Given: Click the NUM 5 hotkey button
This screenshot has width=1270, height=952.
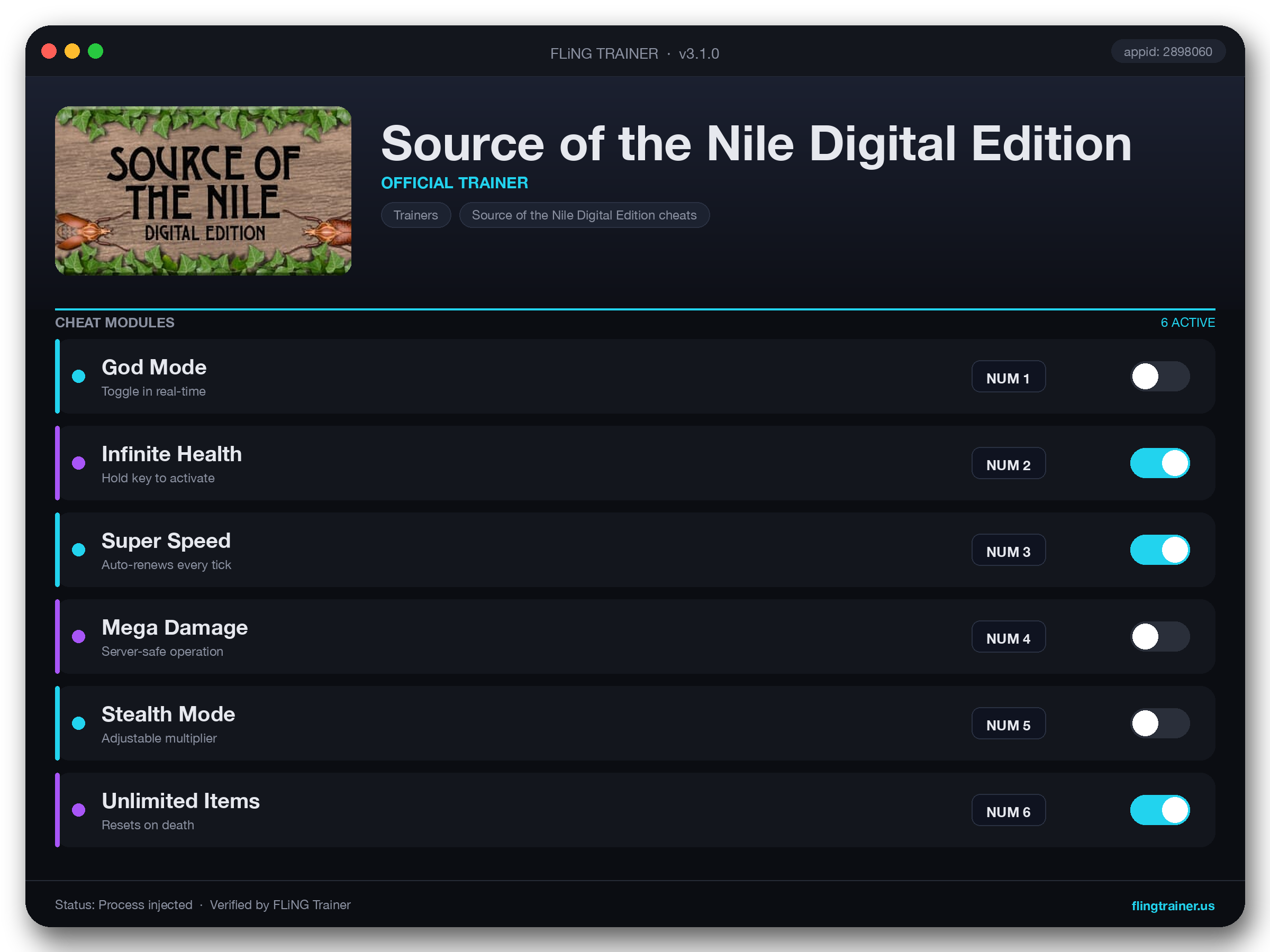Looking at the screenshot, I should pyautogui.click(x=1008, y=723).
